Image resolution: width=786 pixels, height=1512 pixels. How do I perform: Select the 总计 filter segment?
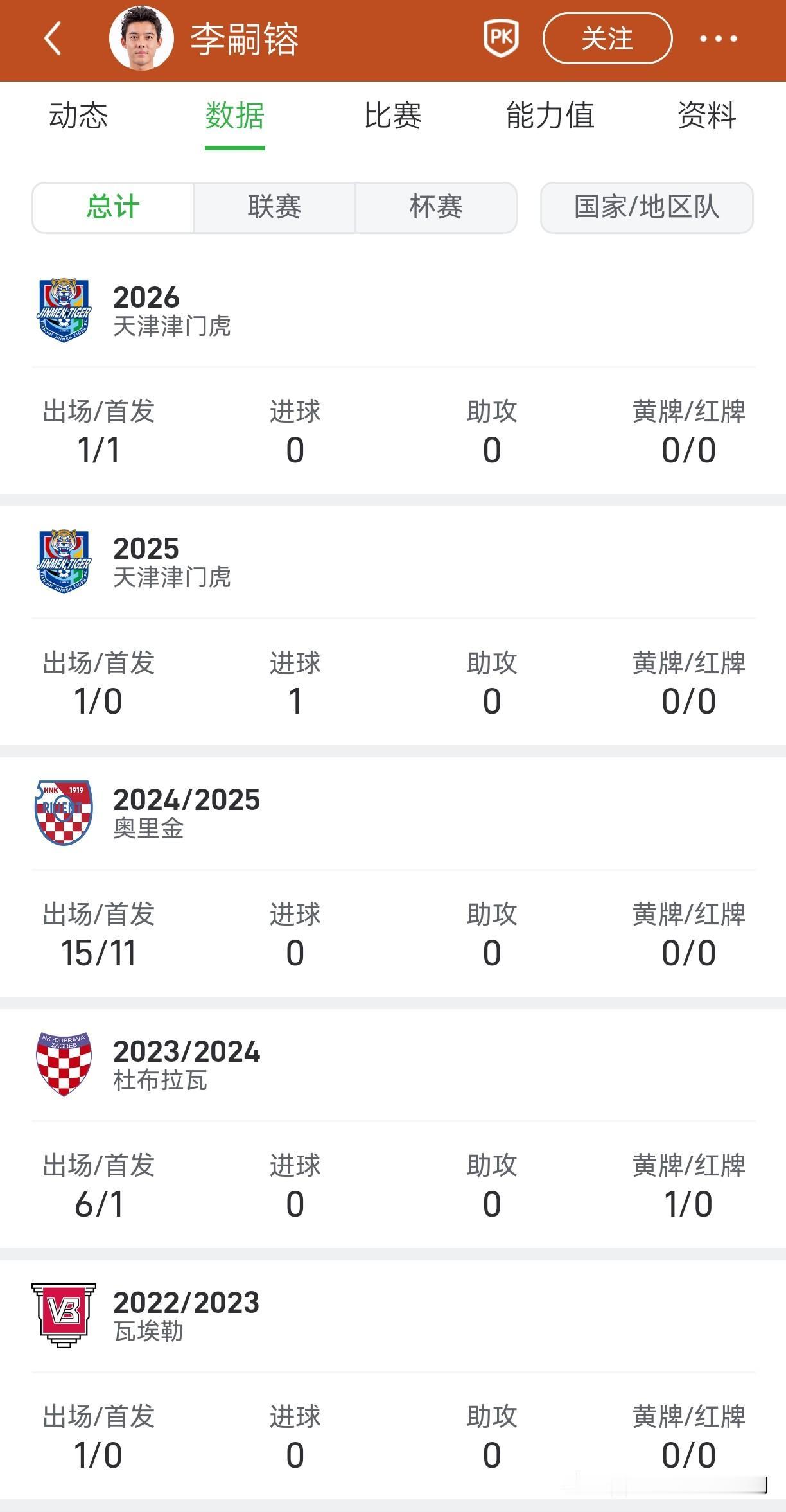113,207
